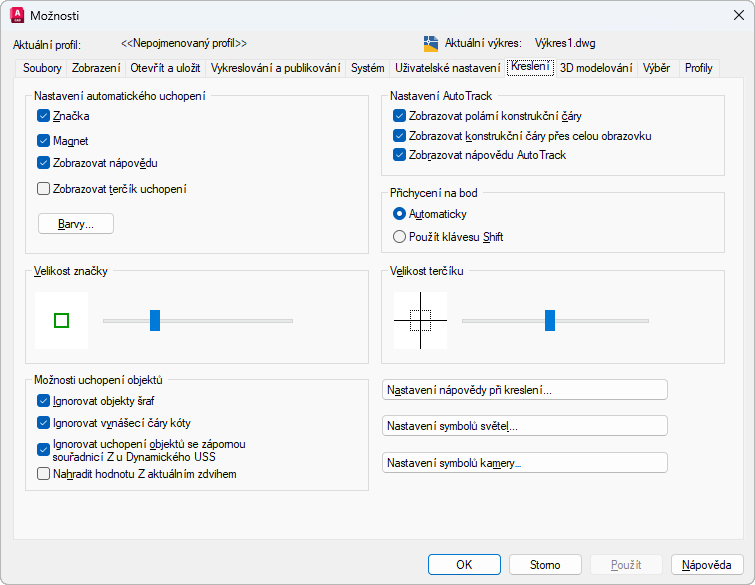The width and height of the screenshot is (755, 585).
Task: Disable the Magnet checkbox
Action: [x=43, y=141]
